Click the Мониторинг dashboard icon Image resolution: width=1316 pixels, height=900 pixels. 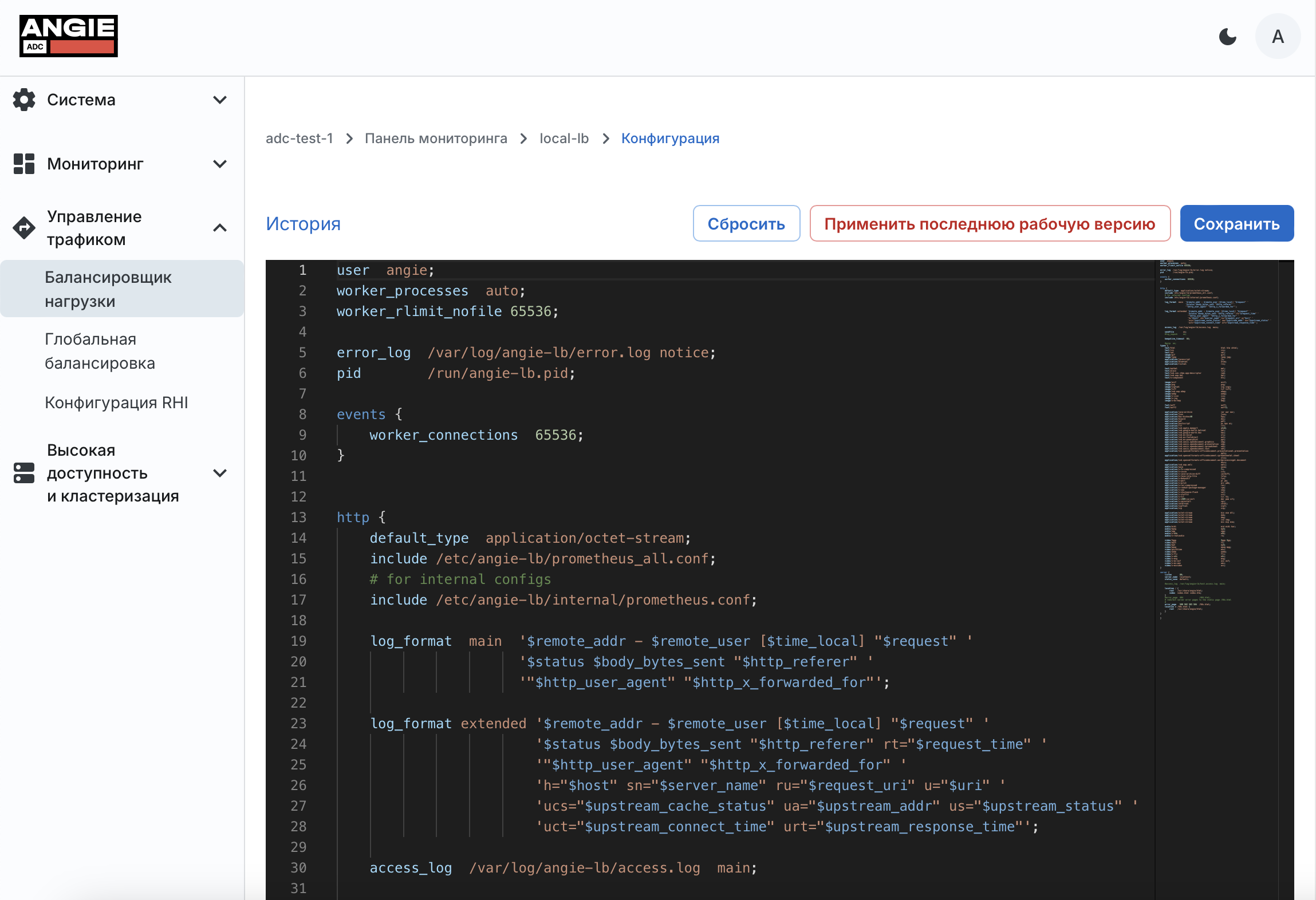[24, 164]
